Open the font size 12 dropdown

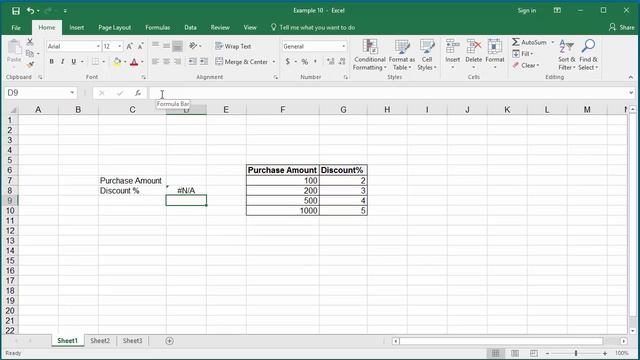click(x=120, y=47)
